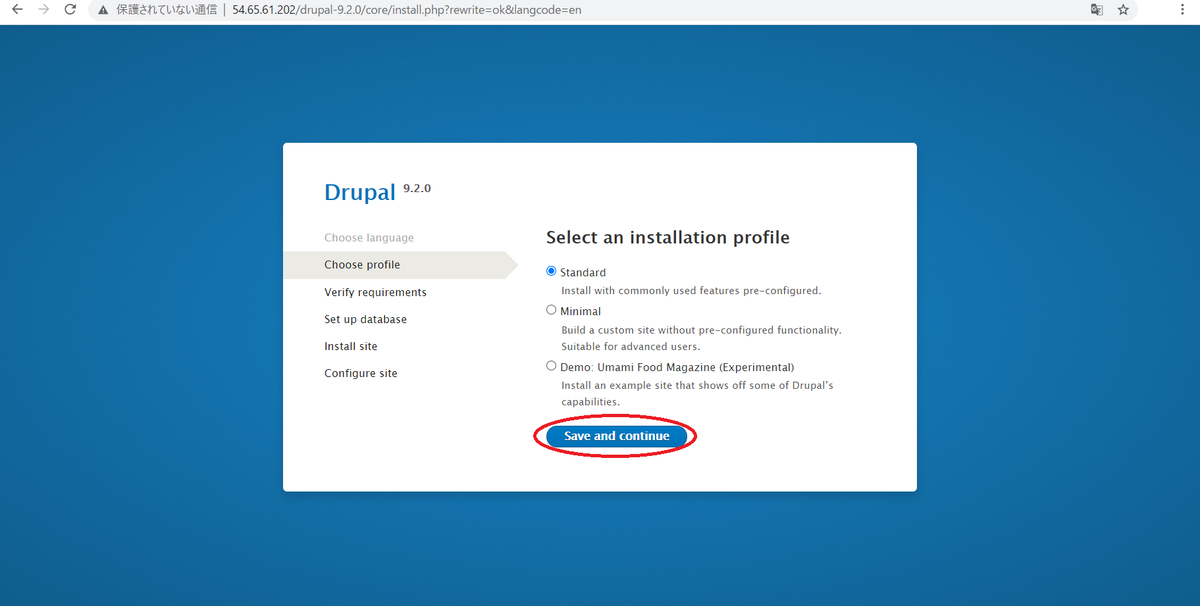The height and width of the screenshot is (606, 1200).
Task: Click the Choose language step
Action: [368, 238]
